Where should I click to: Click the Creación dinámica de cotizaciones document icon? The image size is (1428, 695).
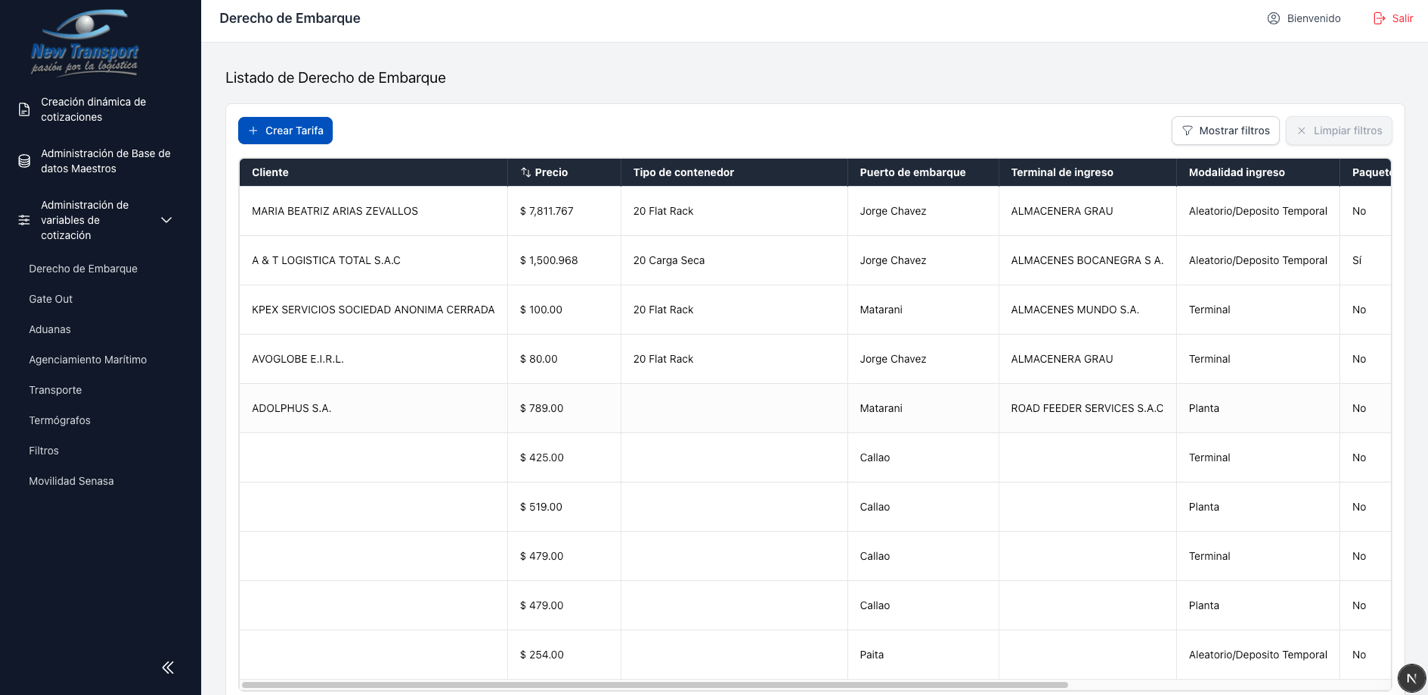tap(24, 110)
